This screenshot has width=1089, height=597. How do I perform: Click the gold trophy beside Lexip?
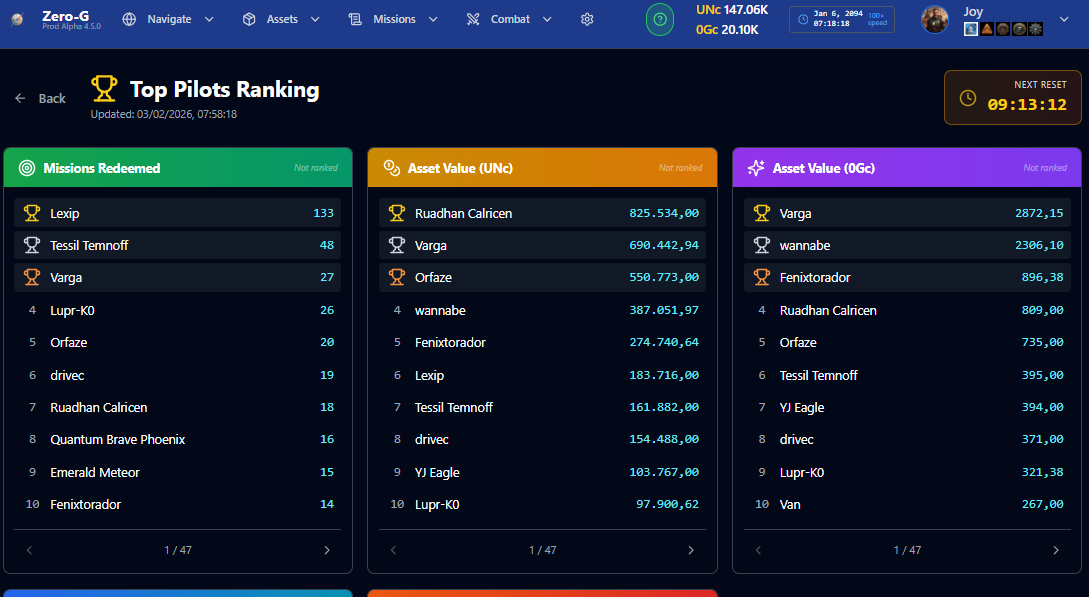pos(31,213)
